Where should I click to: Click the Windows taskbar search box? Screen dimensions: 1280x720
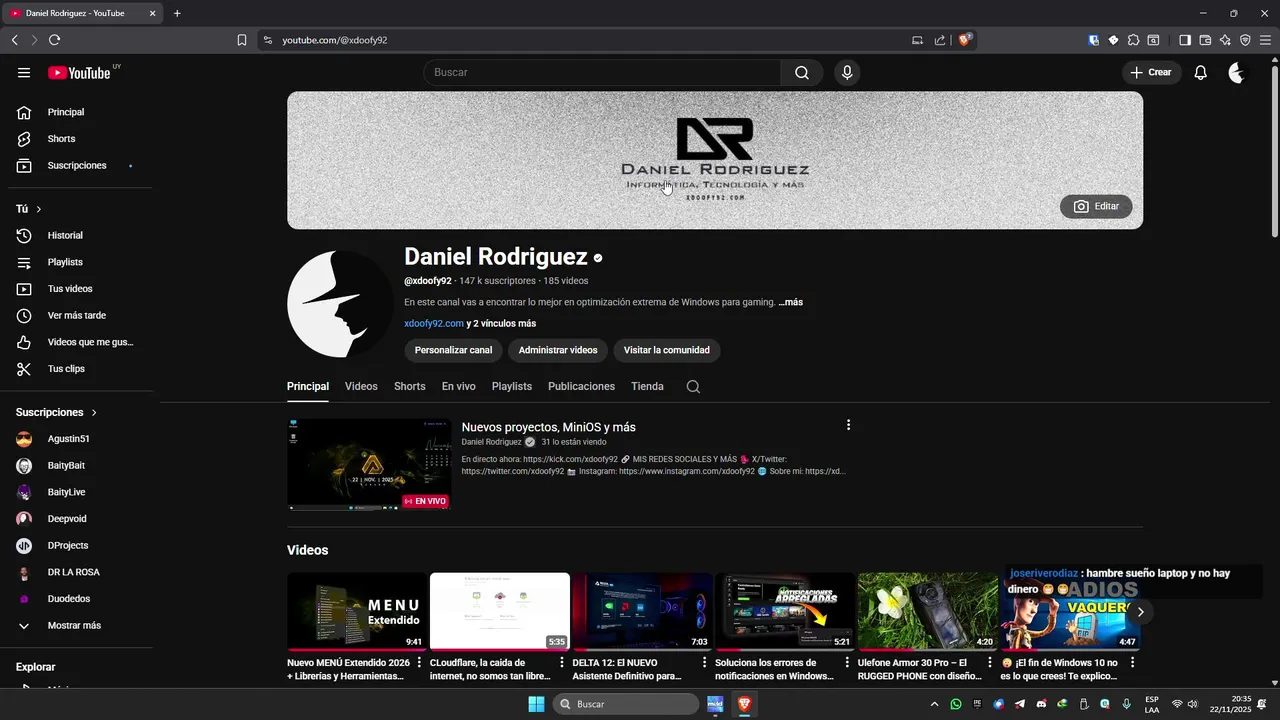coord(625,704)
